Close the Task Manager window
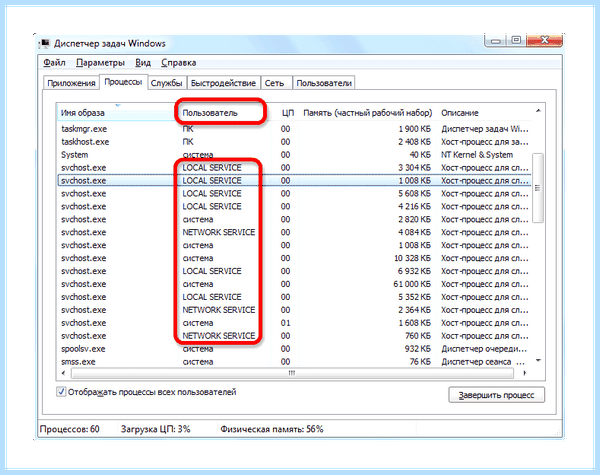 (x=545, y=40)
